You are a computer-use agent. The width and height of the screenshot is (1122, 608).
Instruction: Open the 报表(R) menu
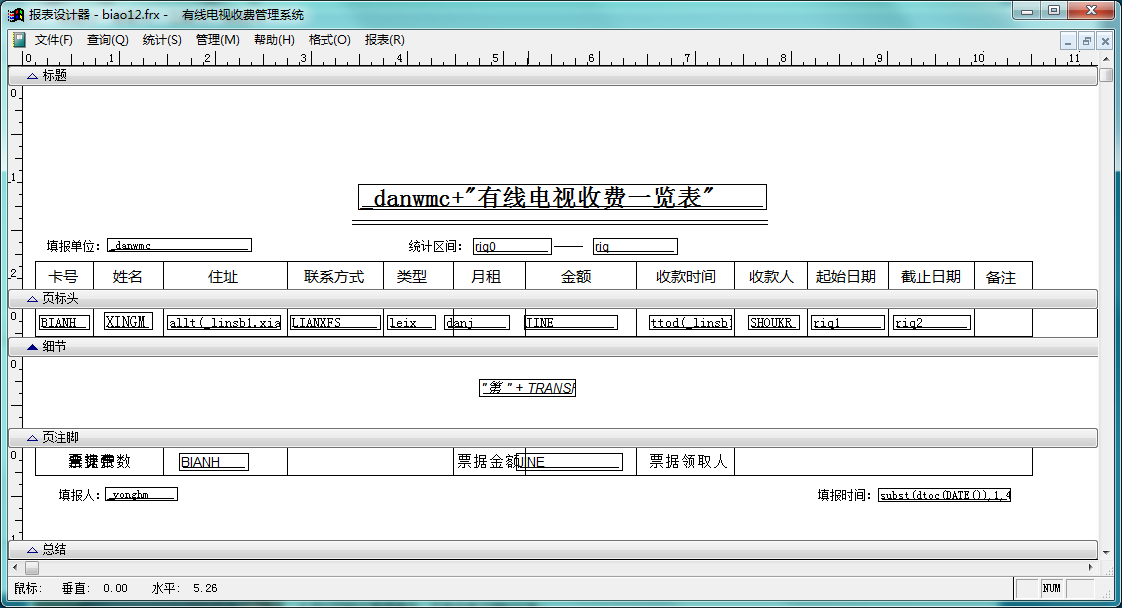coord(384,40)
